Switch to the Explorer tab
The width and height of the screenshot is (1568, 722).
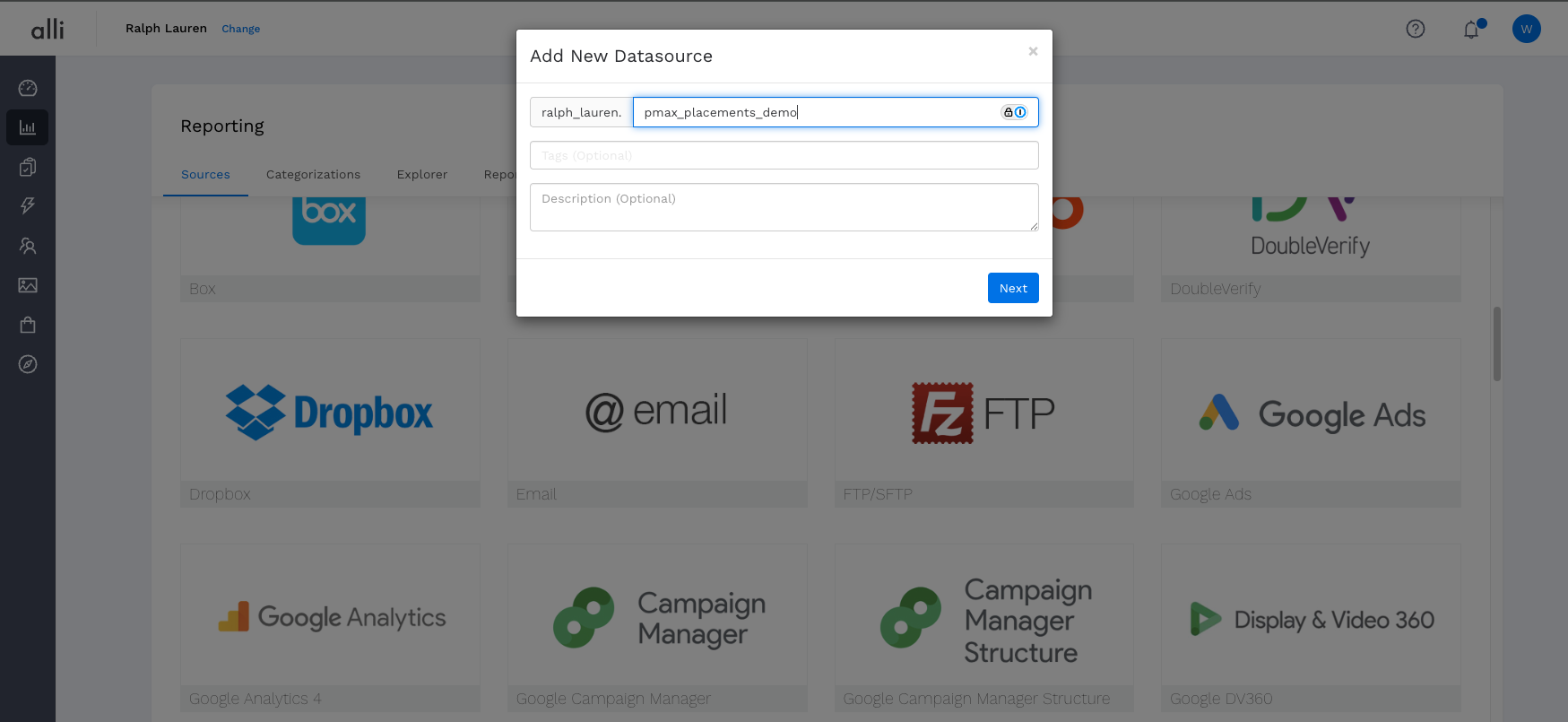click(x=422, y=175)
